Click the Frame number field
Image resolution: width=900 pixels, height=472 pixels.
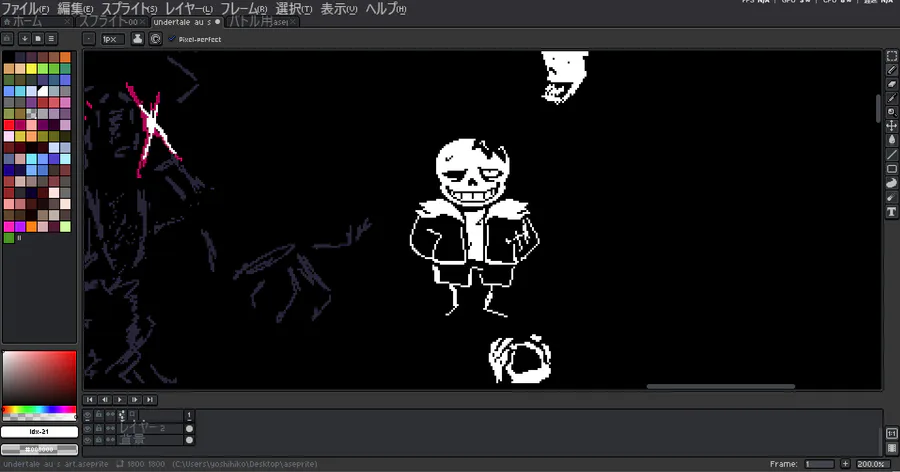tap(819, 464)
